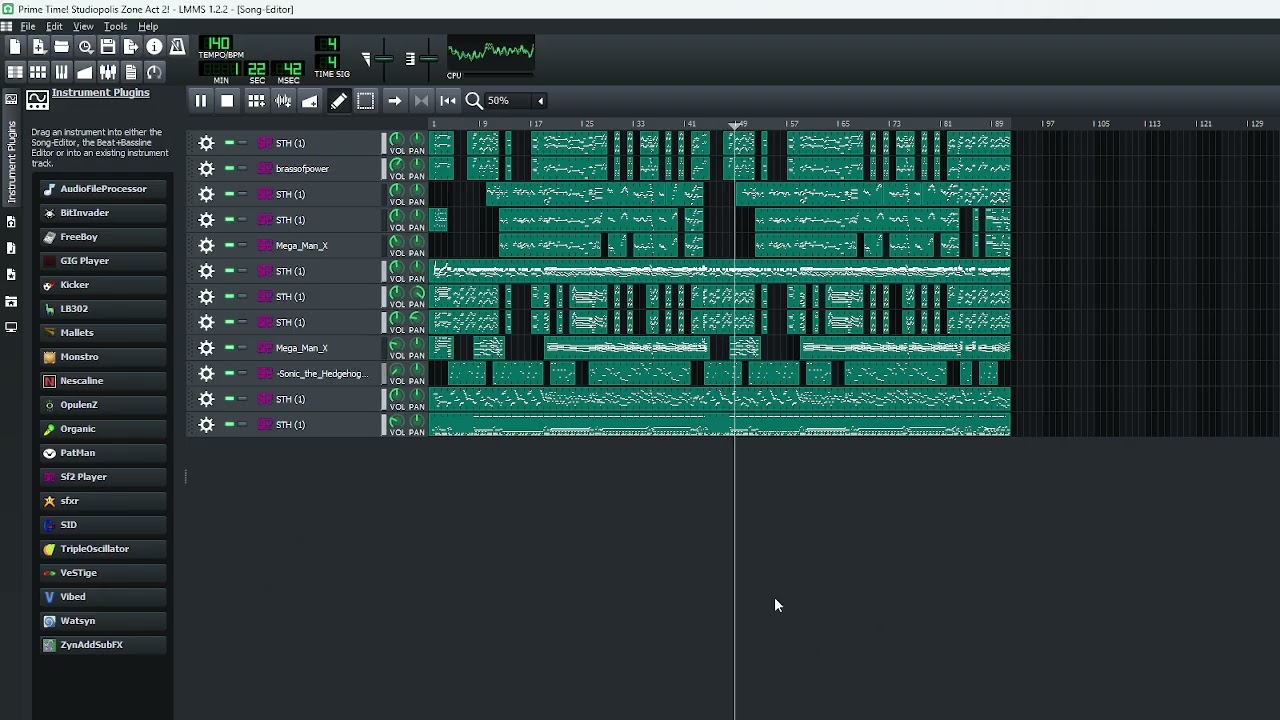Create a new project
Viewport: 1280px width, 720px height.
pos(15,47)
